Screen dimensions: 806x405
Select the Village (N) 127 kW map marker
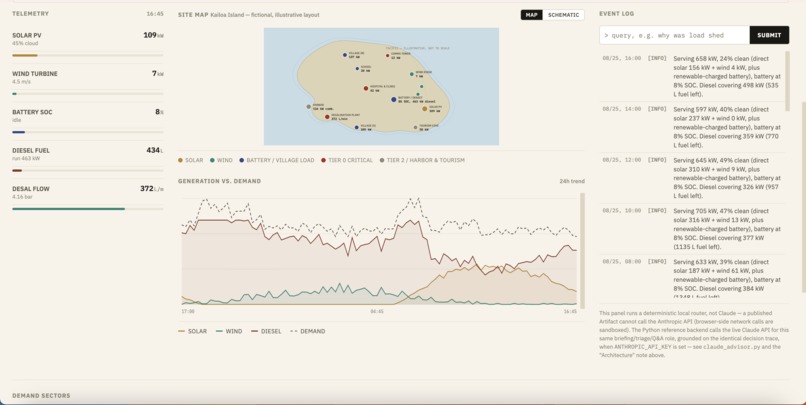[345, 55]
